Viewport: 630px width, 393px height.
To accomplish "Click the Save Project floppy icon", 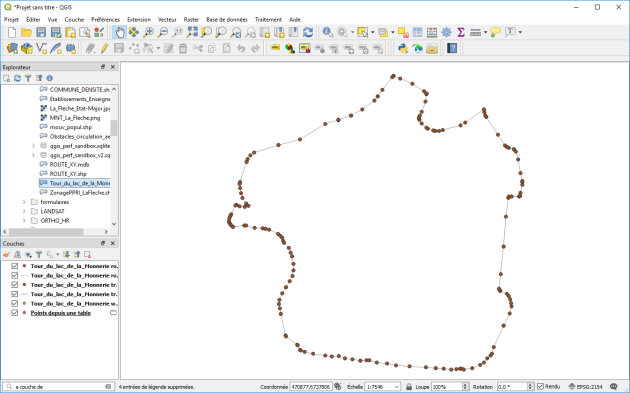I will click(x=41, y=32).
